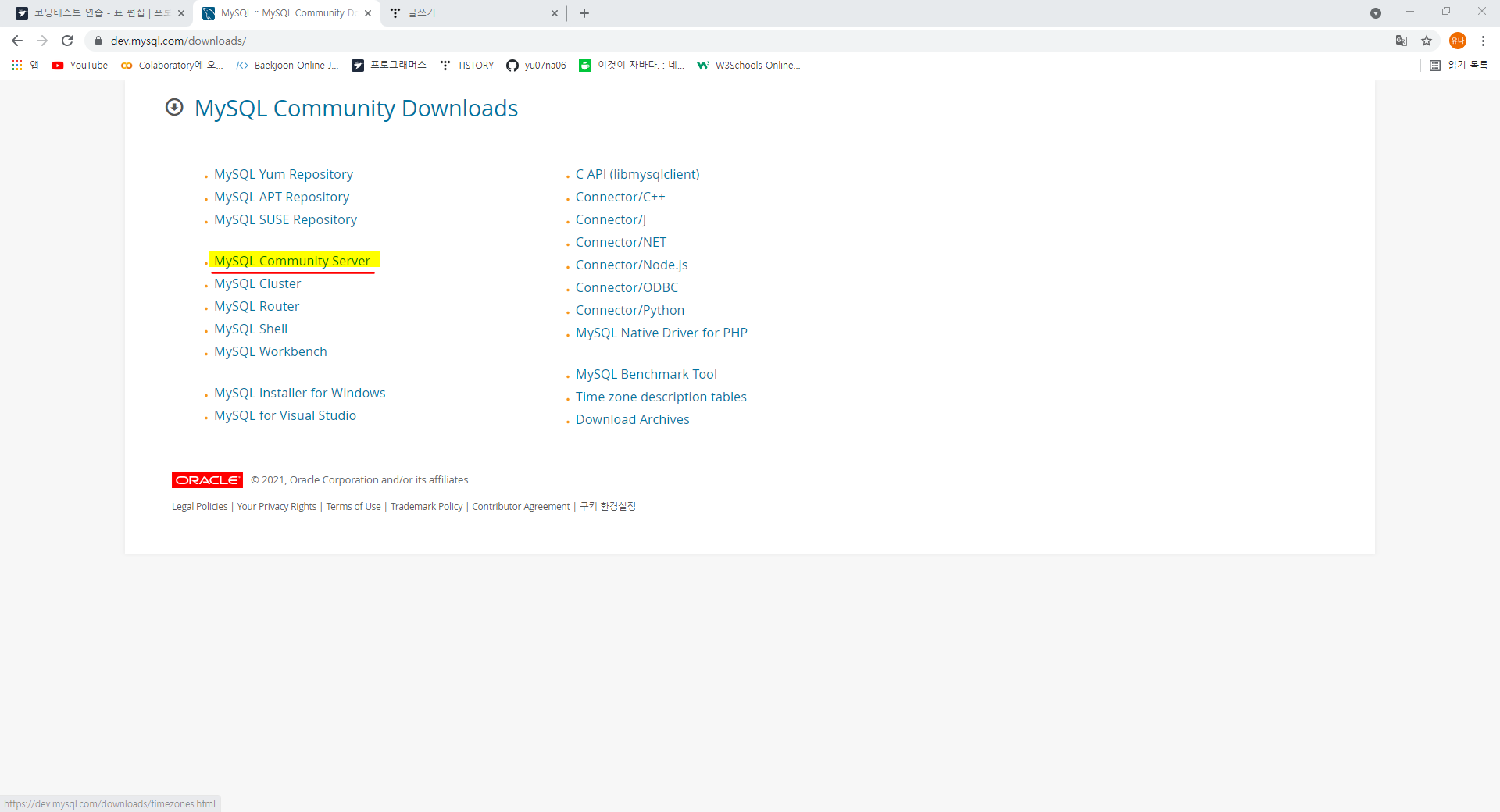Open the Baekjoon Online Judge bookmark
Viewport: 1500px width, 812px height.
pyautogui.click(x=287, y=66)
